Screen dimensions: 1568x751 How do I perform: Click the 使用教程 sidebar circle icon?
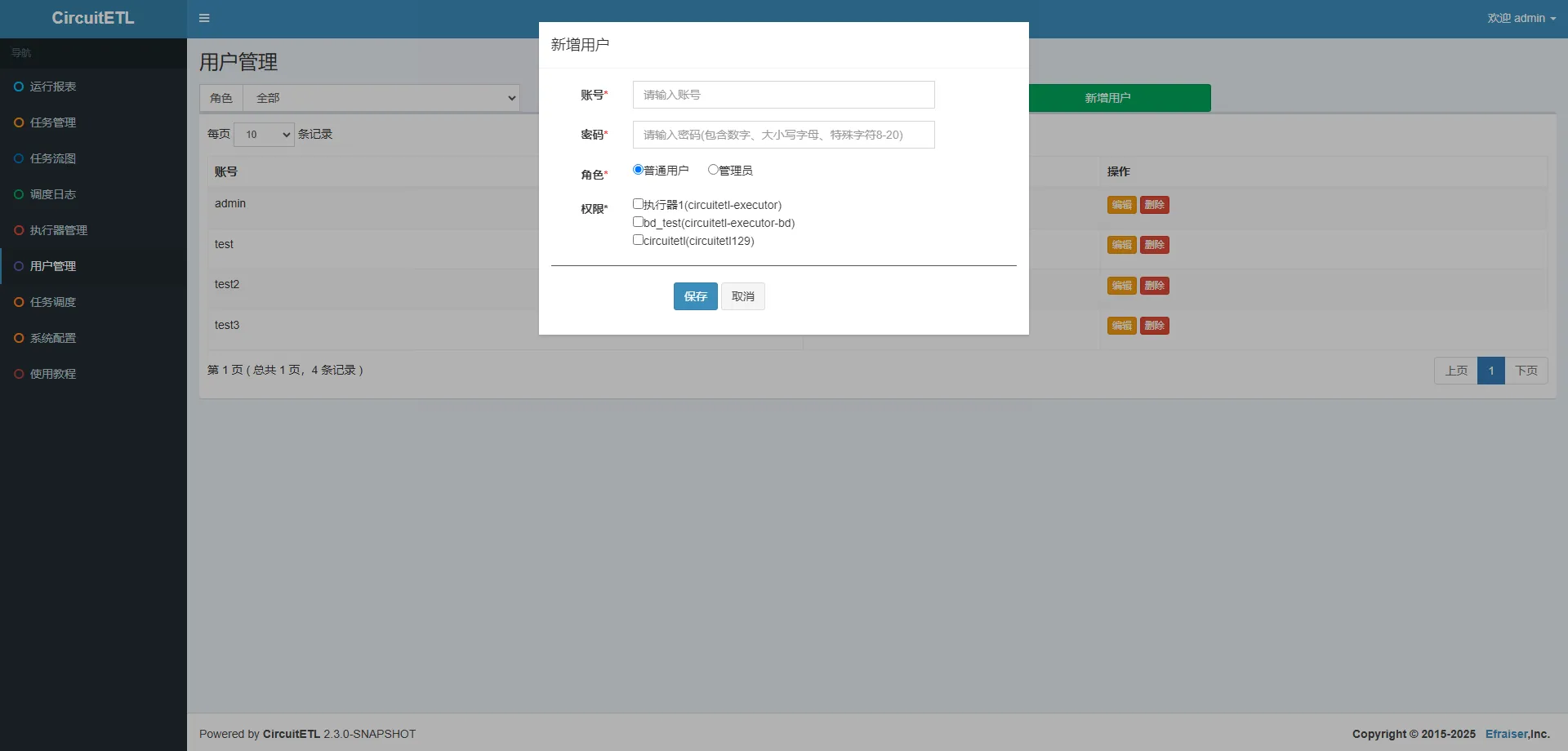(19, 374)
